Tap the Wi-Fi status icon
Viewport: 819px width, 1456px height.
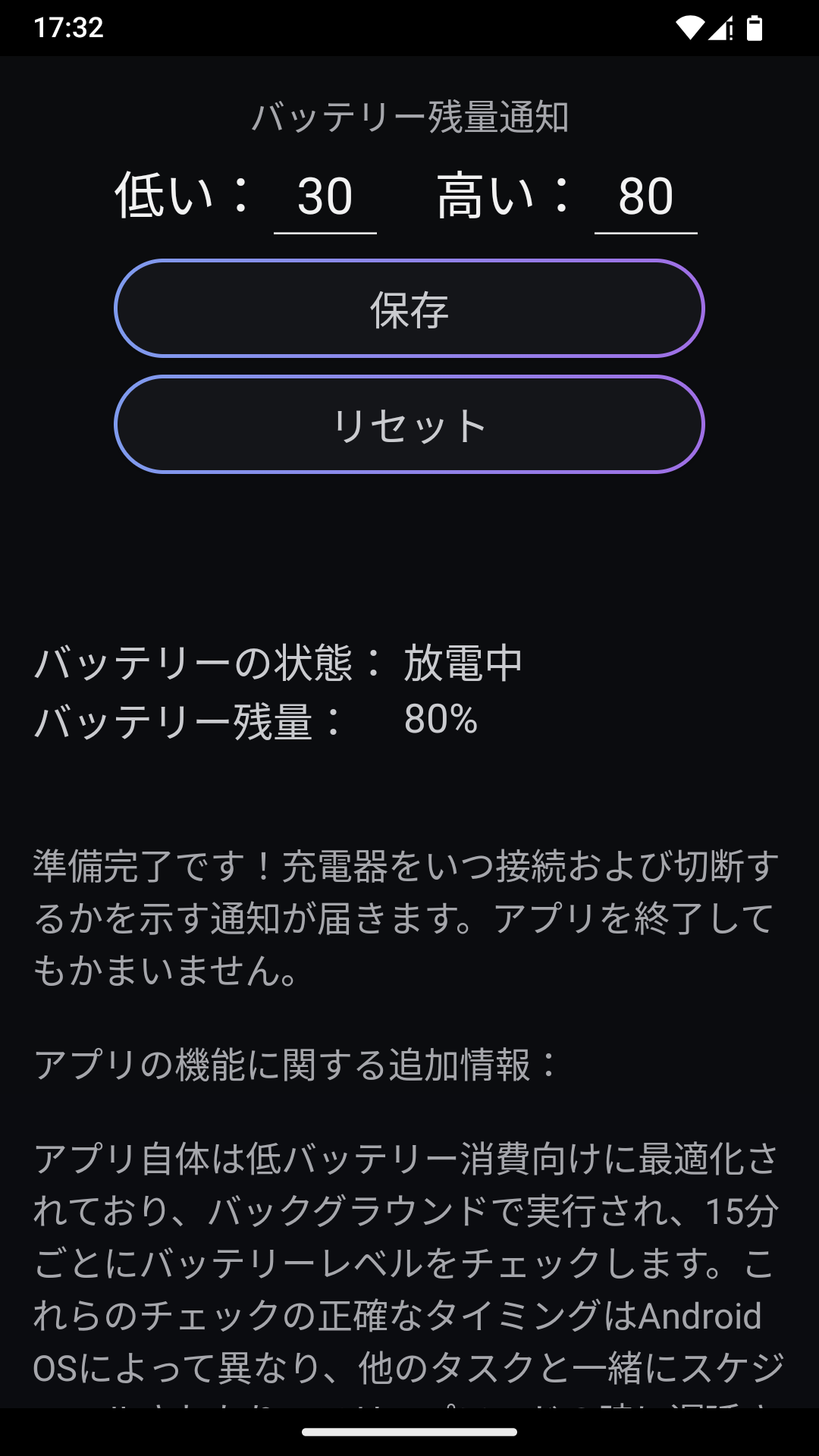point(689,28)
